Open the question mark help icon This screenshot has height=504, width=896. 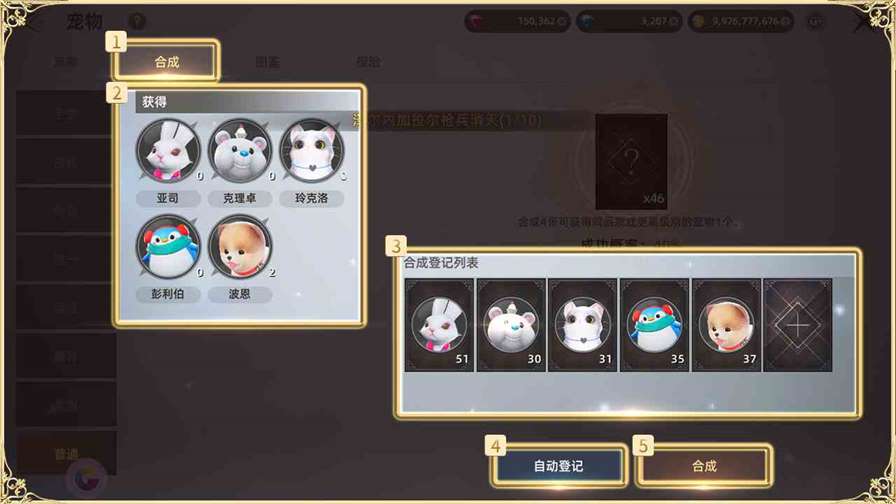pyautogui.click(x=137, y=22)
